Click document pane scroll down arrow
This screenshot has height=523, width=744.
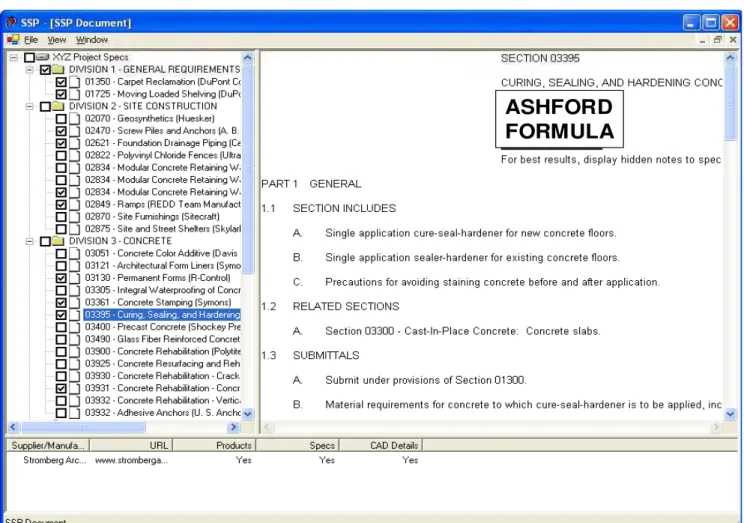[730, 414]
